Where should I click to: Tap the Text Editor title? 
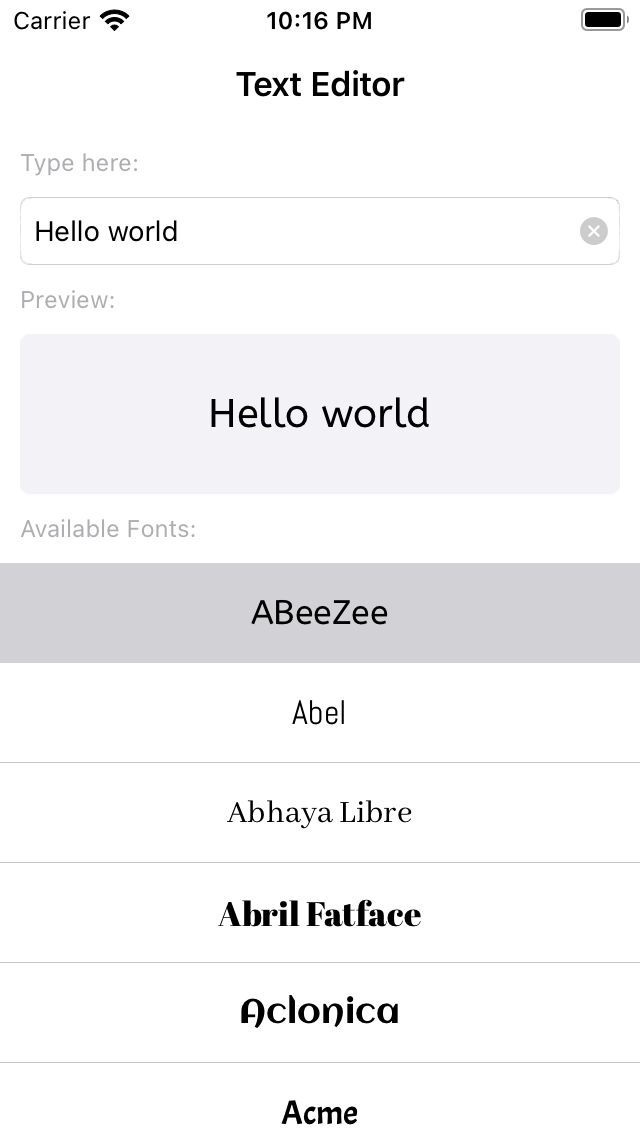[320, 85]
